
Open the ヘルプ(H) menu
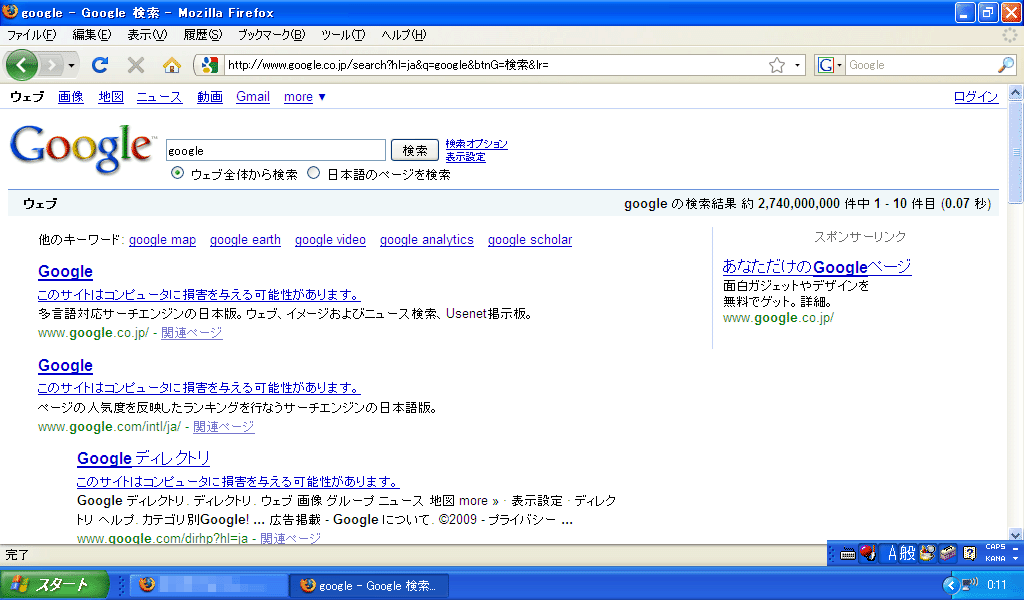coord(404,35)
